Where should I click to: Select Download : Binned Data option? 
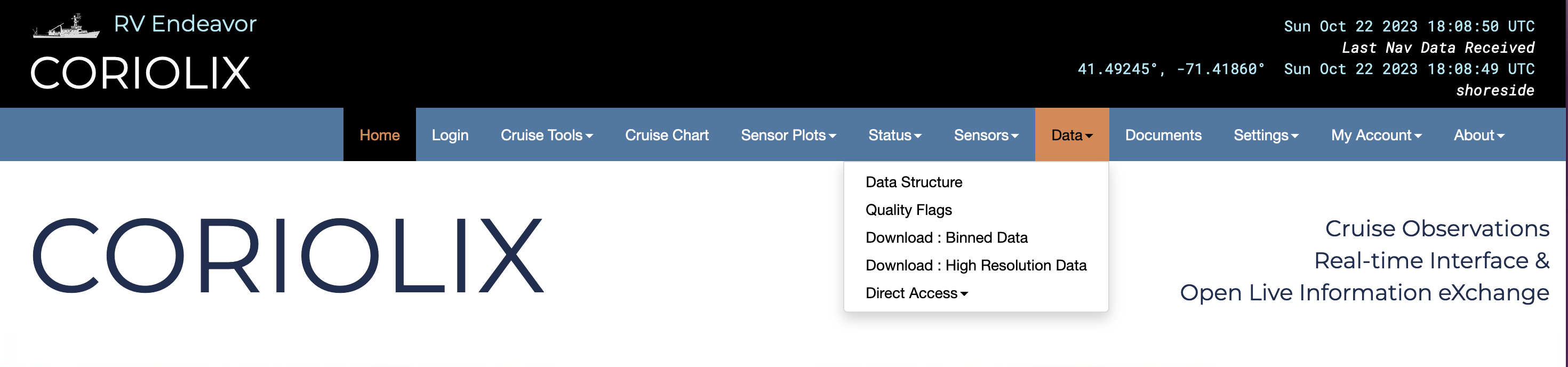click(x=946, y=237)
